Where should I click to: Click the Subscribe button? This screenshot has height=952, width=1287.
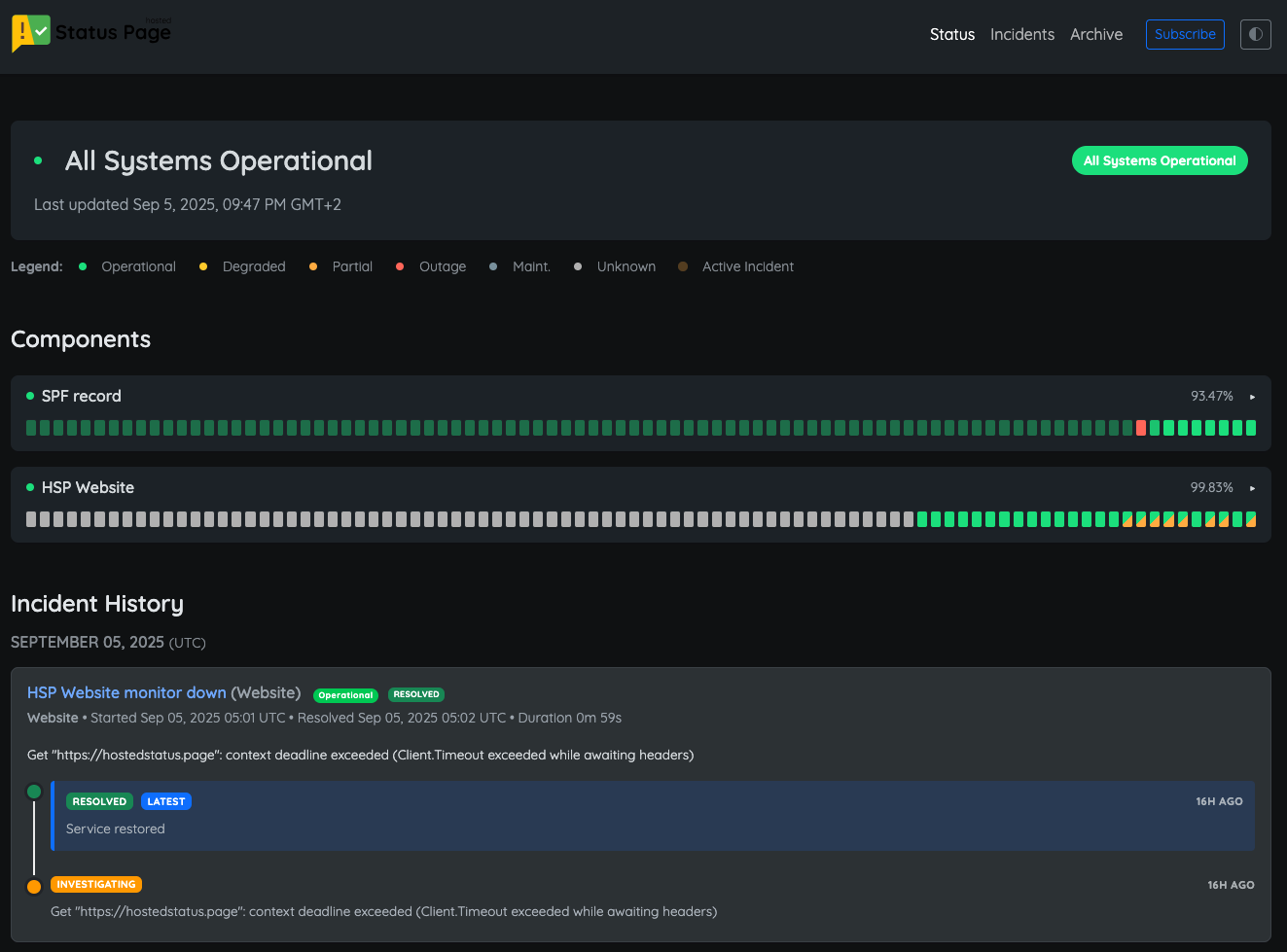(1185, 34)
